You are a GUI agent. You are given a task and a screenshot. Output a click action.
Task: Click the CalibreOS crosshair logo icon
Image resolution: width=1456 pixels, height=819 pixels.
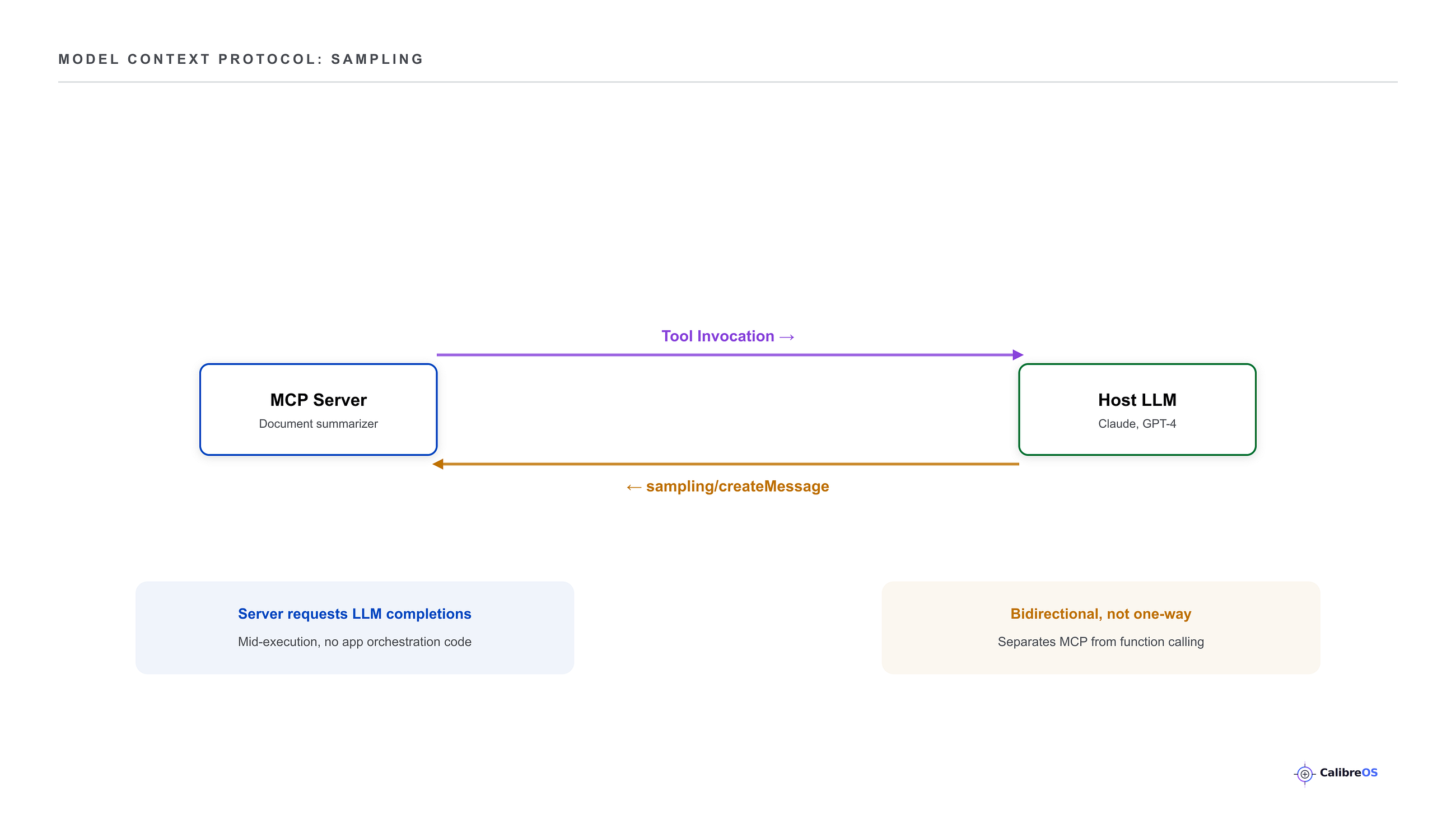1305,774
